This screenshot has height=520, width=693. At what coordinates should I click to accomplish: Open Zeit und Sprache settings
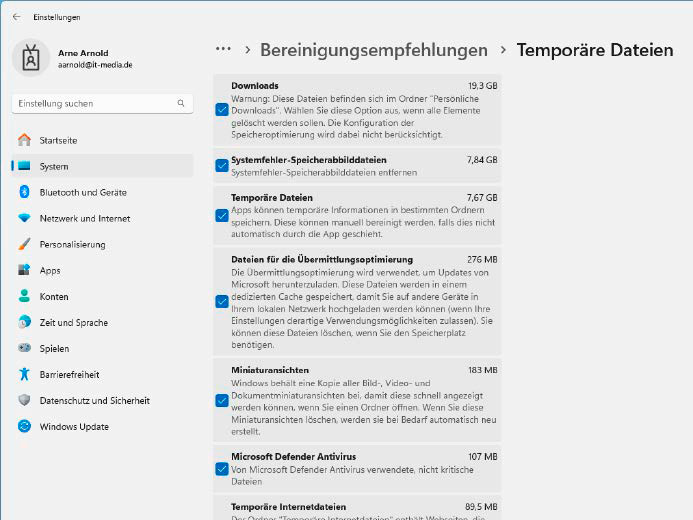coord(103,323)
